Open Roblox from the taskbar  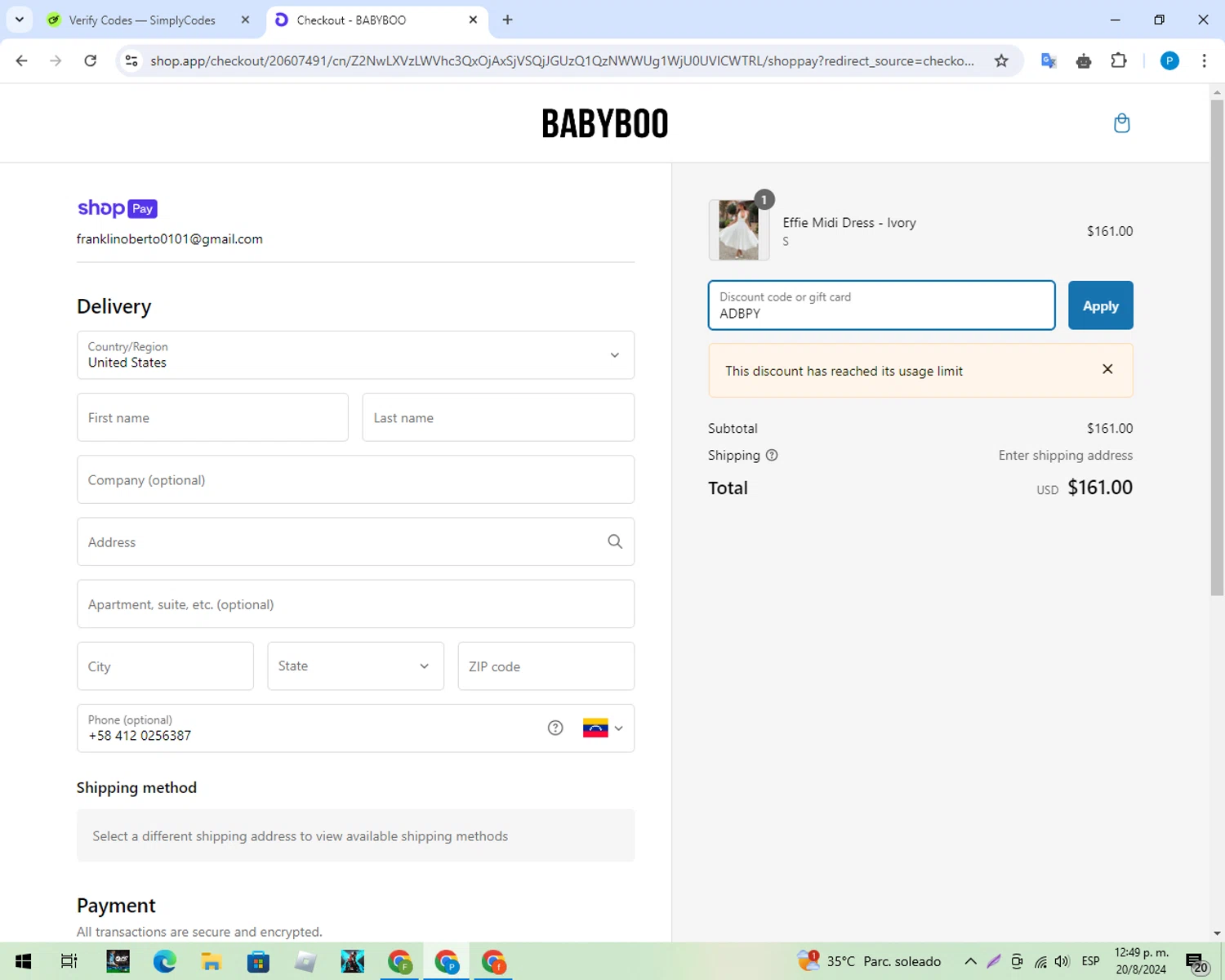[x=305, y=961]
